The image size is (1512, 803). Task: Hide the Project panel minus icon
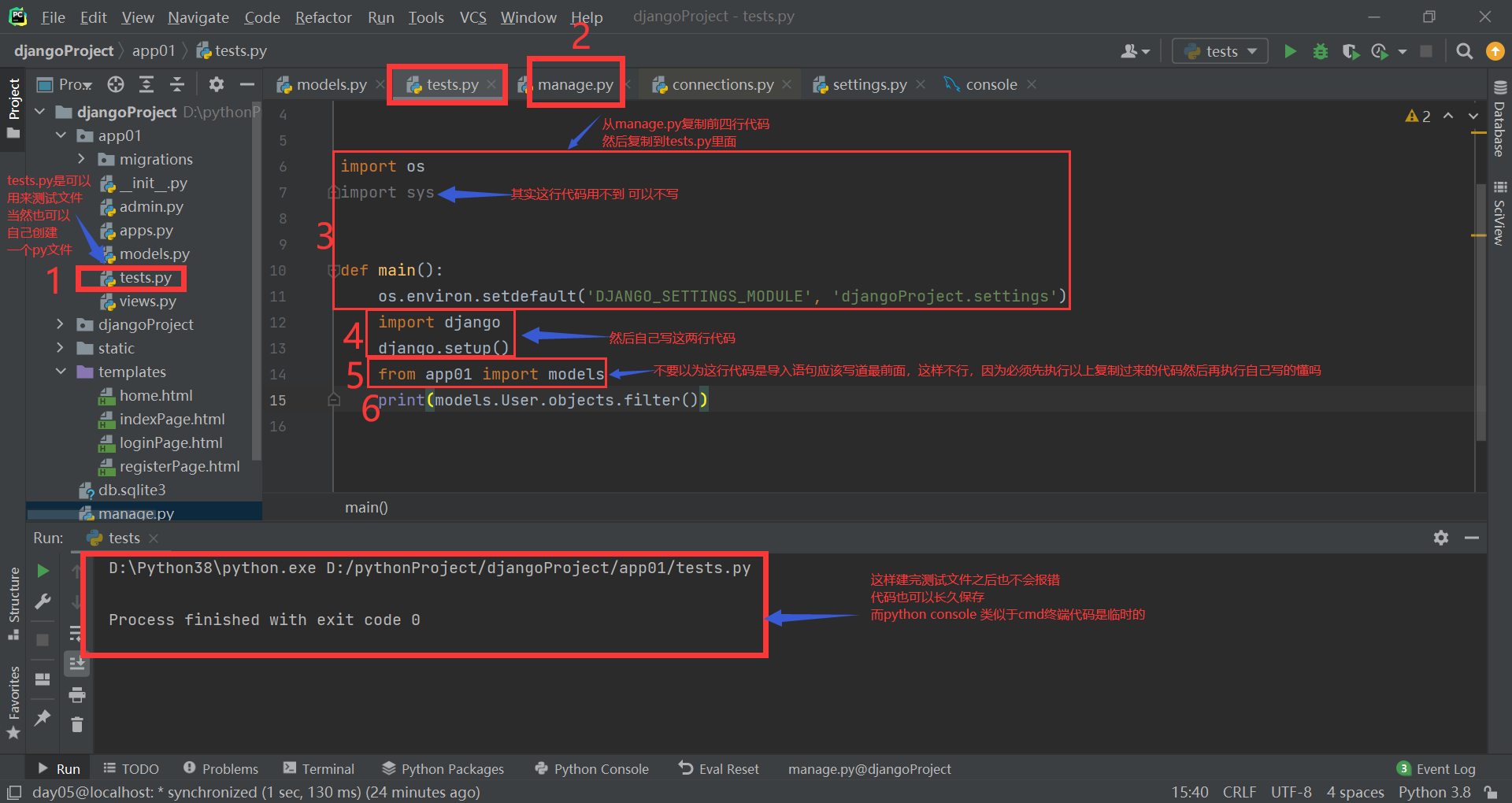point(247,84)
